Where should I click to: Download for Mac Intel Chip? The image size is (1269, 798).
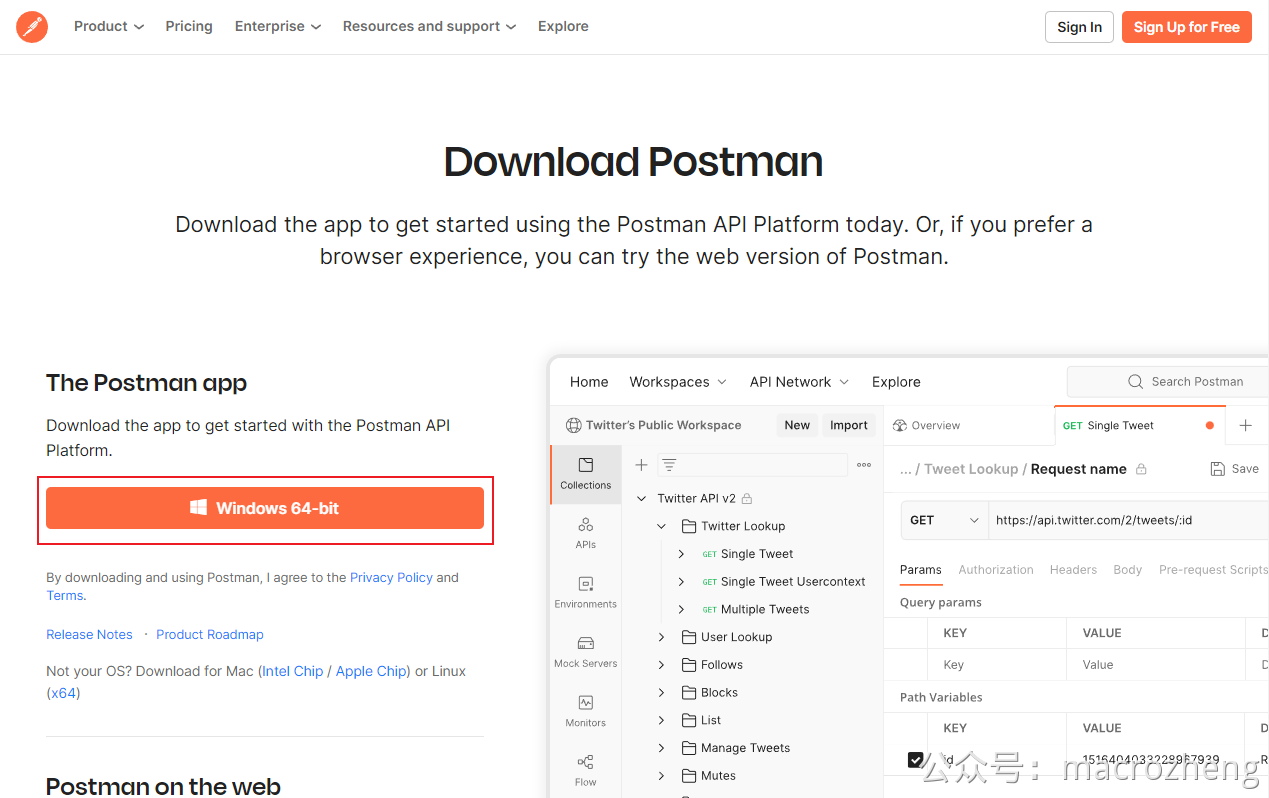[x=293, y=671]
